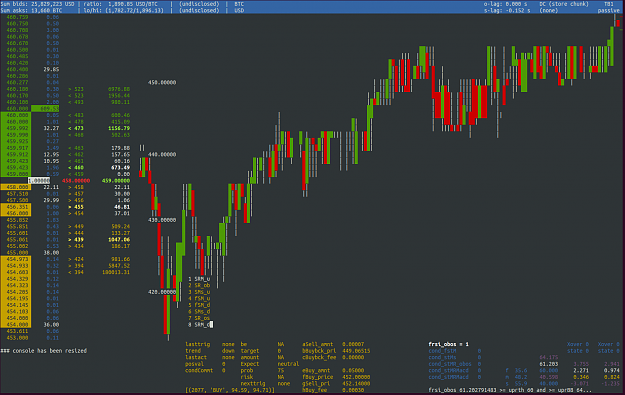Viewport: 625px width, 395px height.
Task: Click the 450.00000 chart axis label
Action: coord(162,83)
